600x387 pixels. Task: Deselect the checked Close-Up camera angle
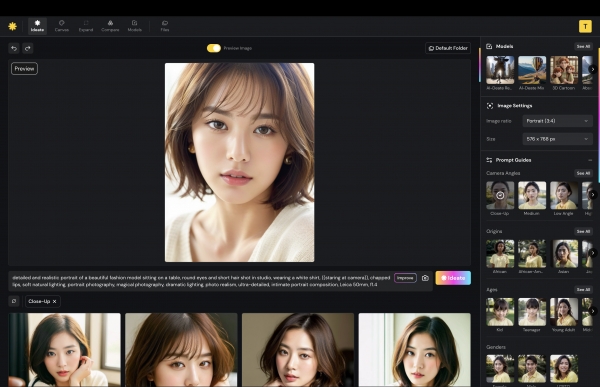point(500,195)
